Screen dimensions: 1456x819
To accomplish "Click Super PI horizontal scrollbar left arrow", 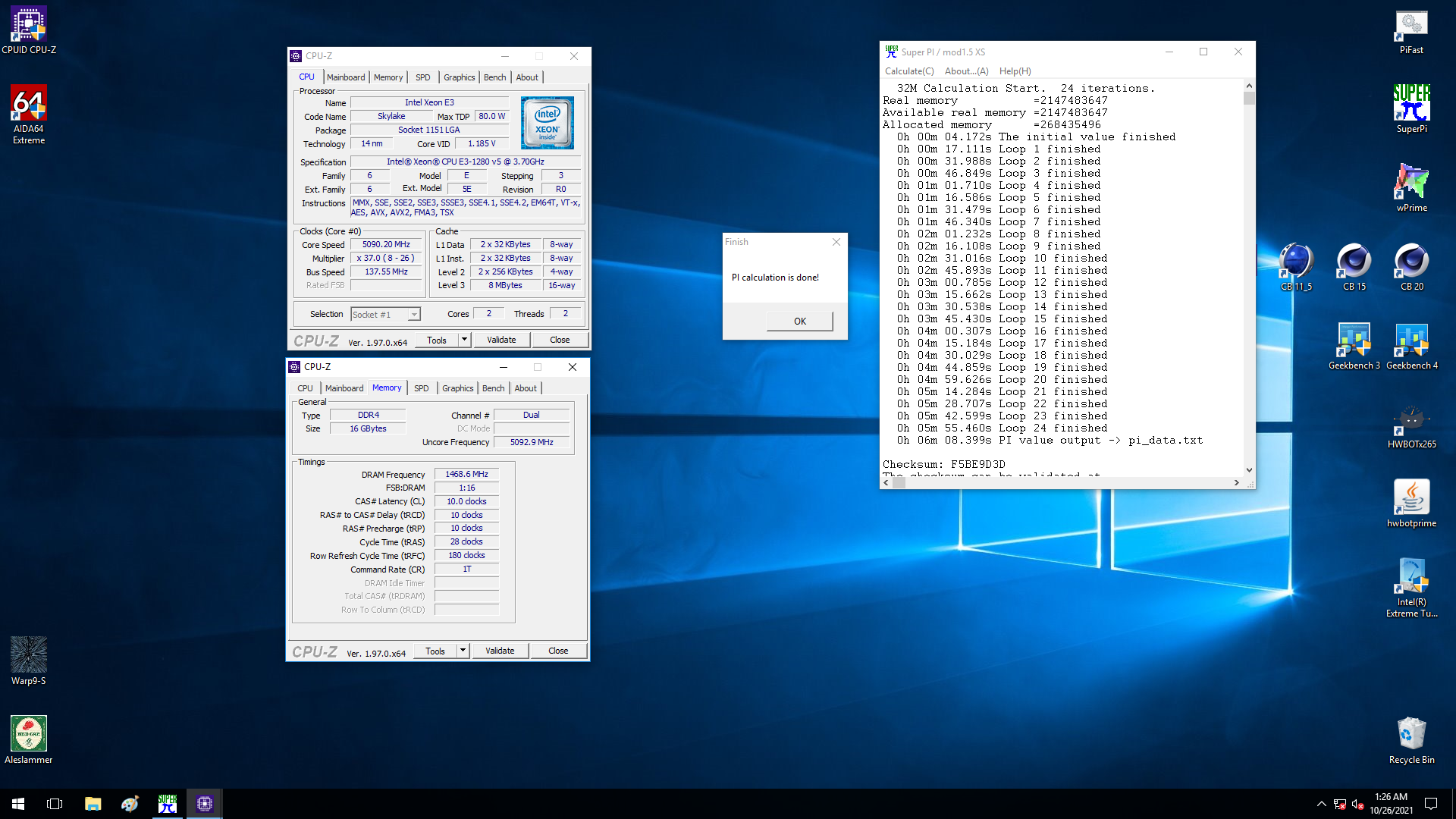I will coord(886,483).
